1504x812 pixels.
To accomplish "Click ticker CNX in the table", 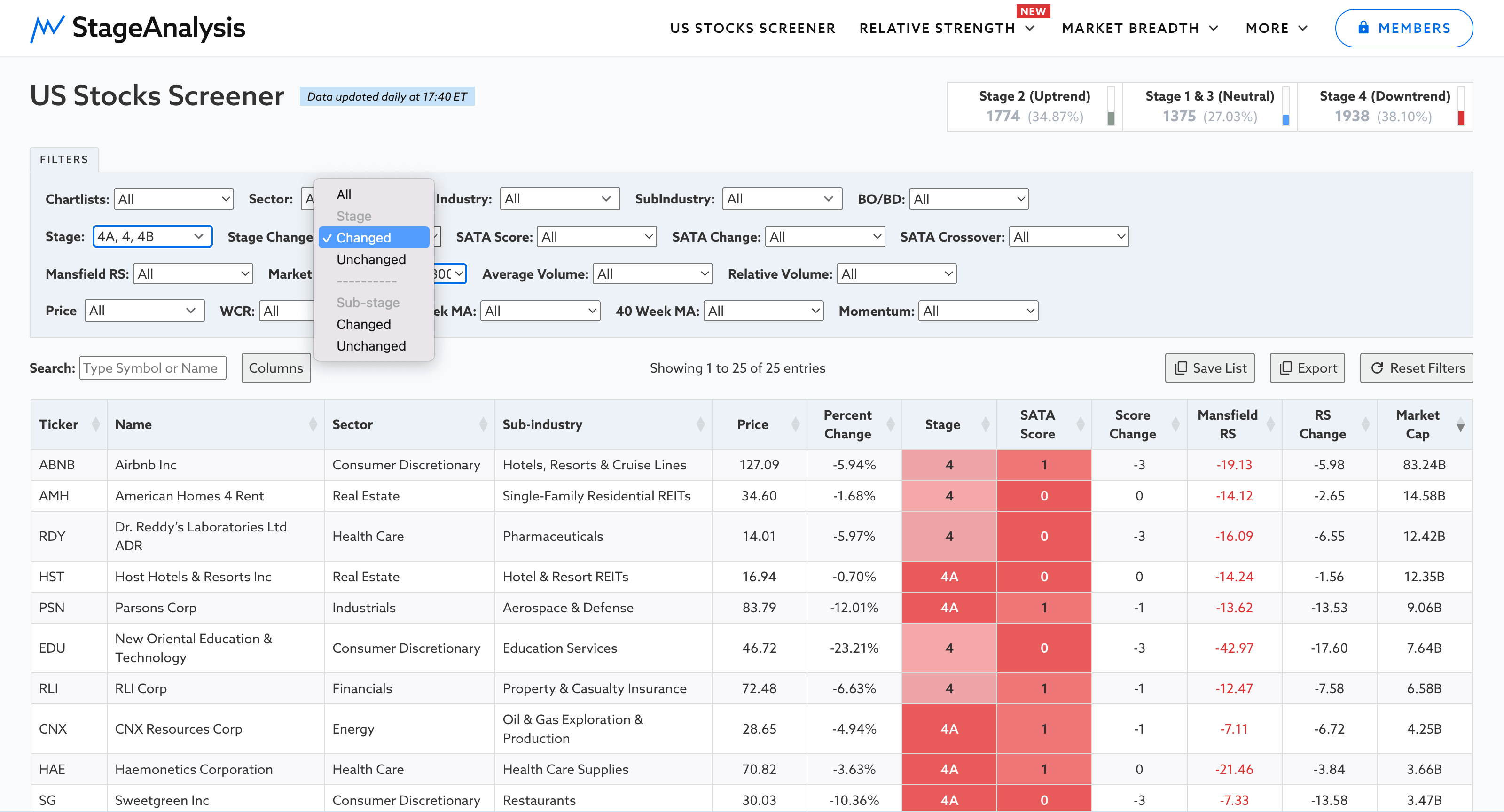I will (53, 729).
